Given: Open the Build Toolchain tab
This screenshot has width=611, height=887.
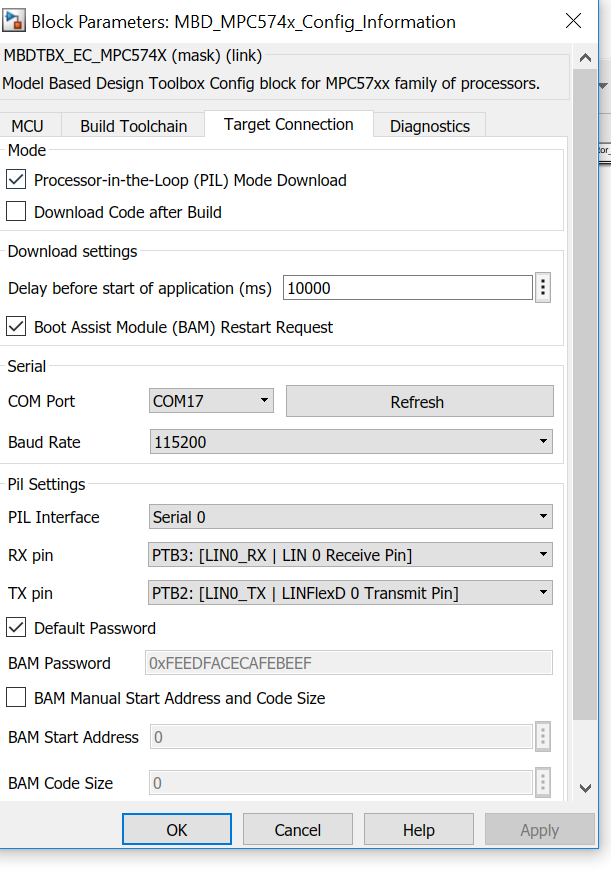Looking at the screenshot, I should point(133,126).
